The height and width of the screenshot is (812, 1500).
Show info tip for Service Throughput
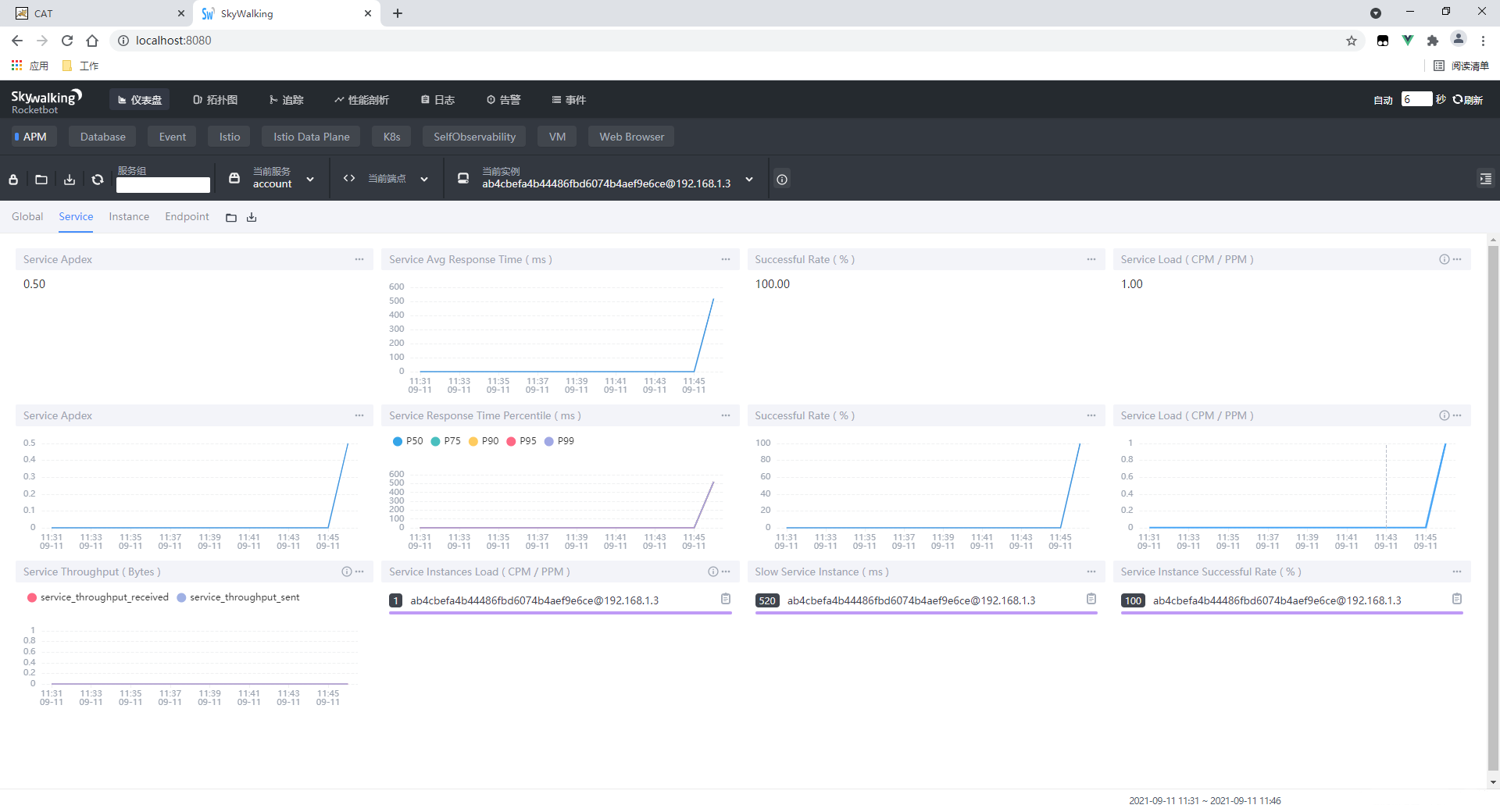tap(347, 572)
